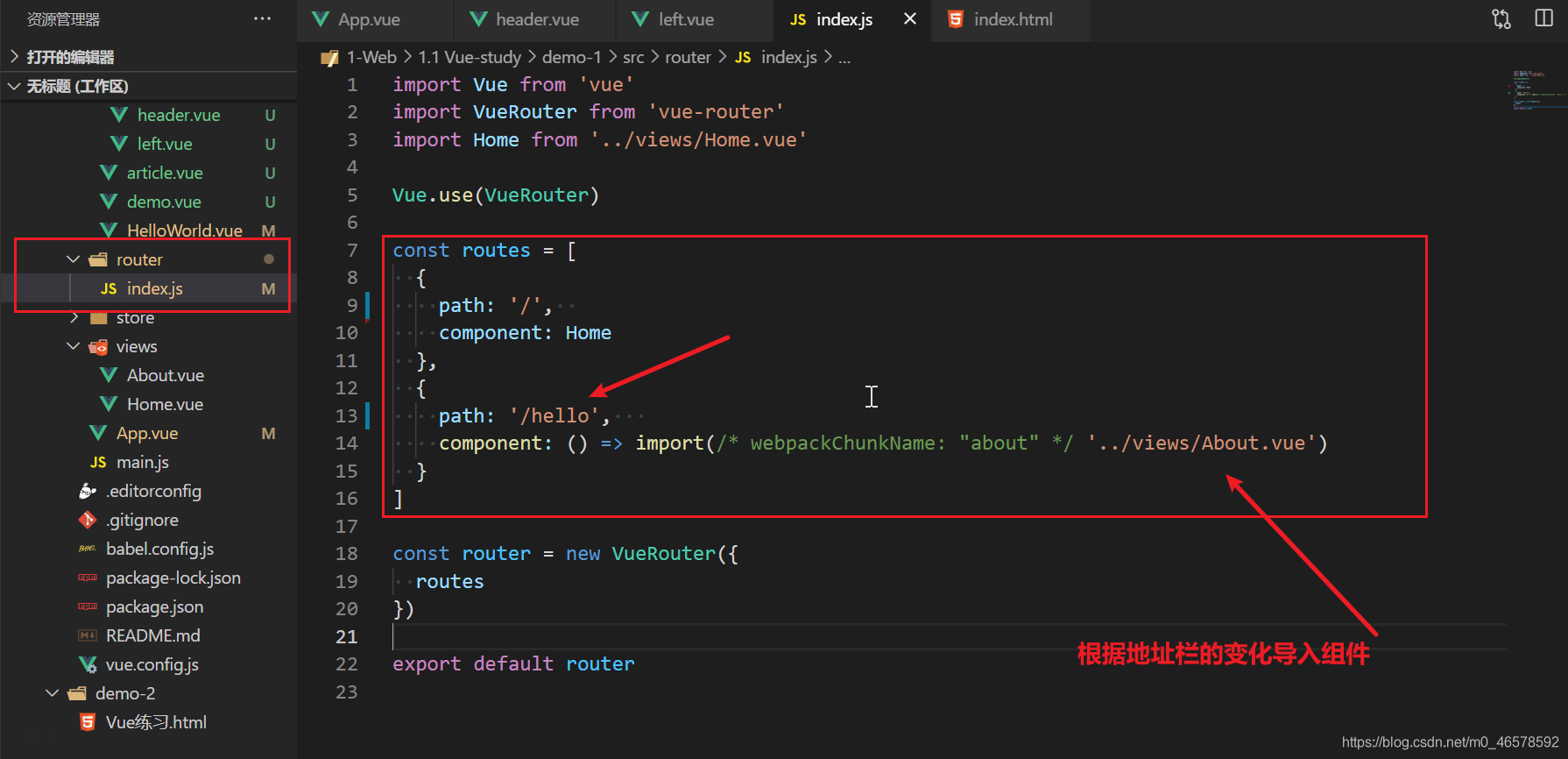1568x759 pixels.
Task: Click the Vue icon beside header.vue in tree
Action: (x=119, y=115)
